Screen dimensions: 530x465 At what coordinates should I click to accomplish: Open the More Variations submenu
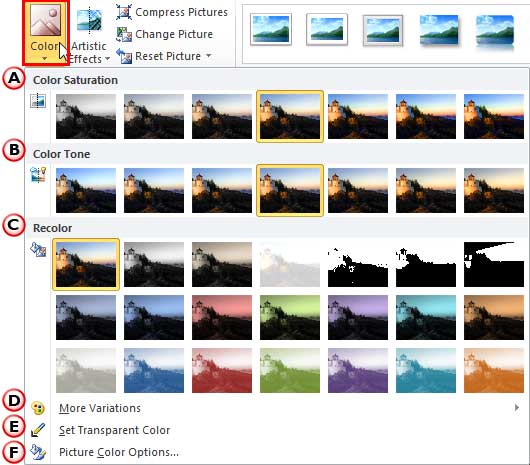pyautogui.click(x=276, y=408)
